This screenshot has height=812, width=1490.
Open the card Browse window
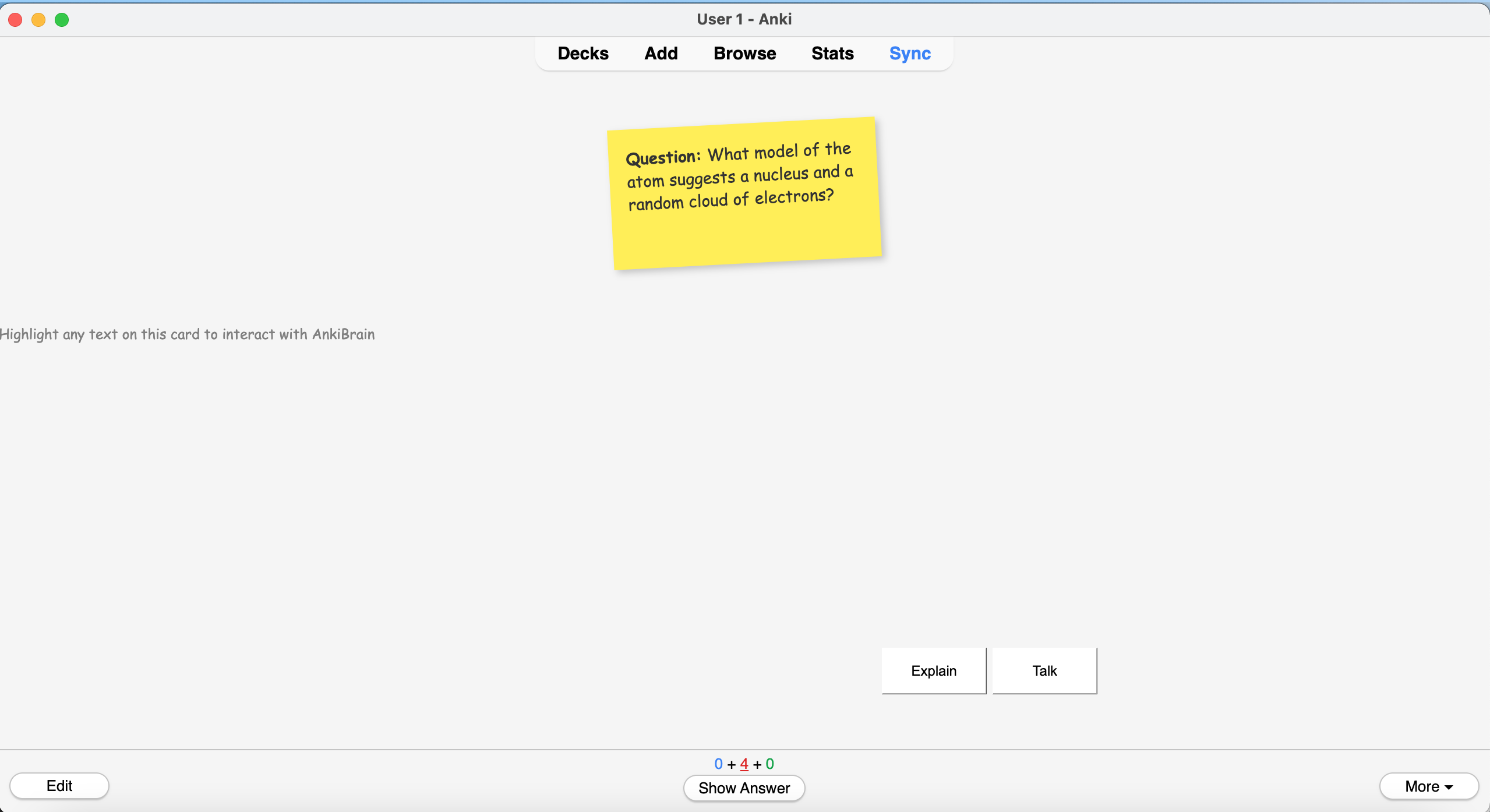(744, 54)
